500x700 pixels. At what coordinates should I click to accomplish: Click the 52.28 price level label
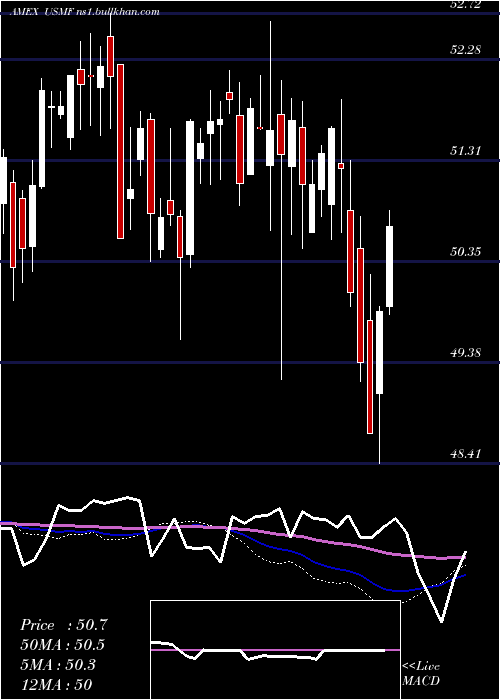[x=466, y=50]
